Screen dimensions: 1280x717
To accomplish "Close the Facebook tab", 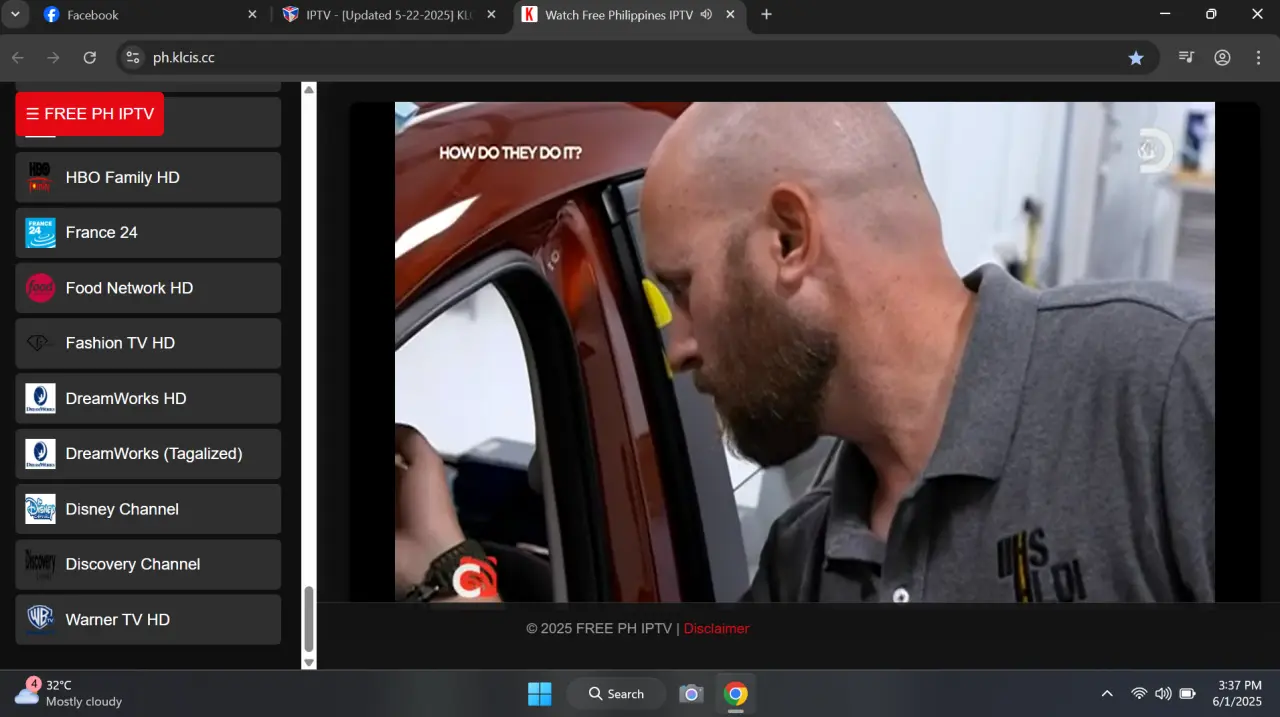I will point(252,15).
